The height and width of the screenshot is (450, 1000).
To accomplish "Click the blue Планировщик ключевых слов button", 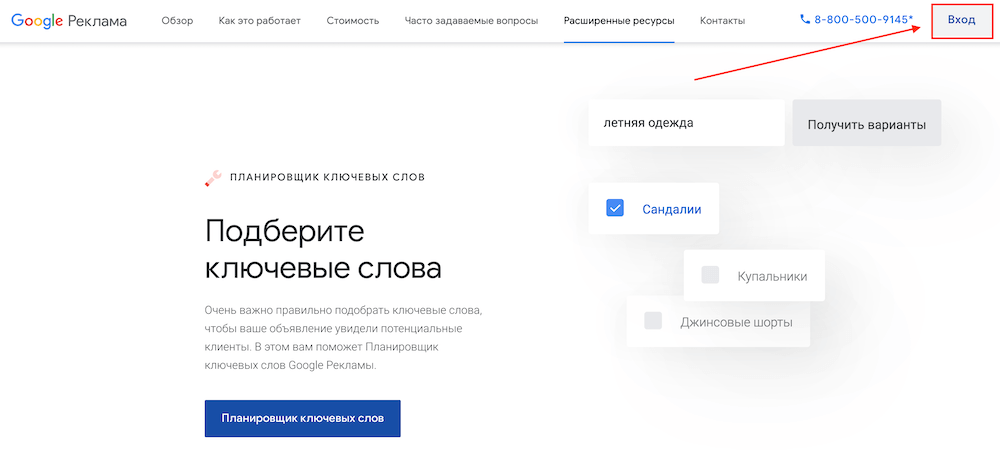I will pyautogui.click(x=303, y=419).
